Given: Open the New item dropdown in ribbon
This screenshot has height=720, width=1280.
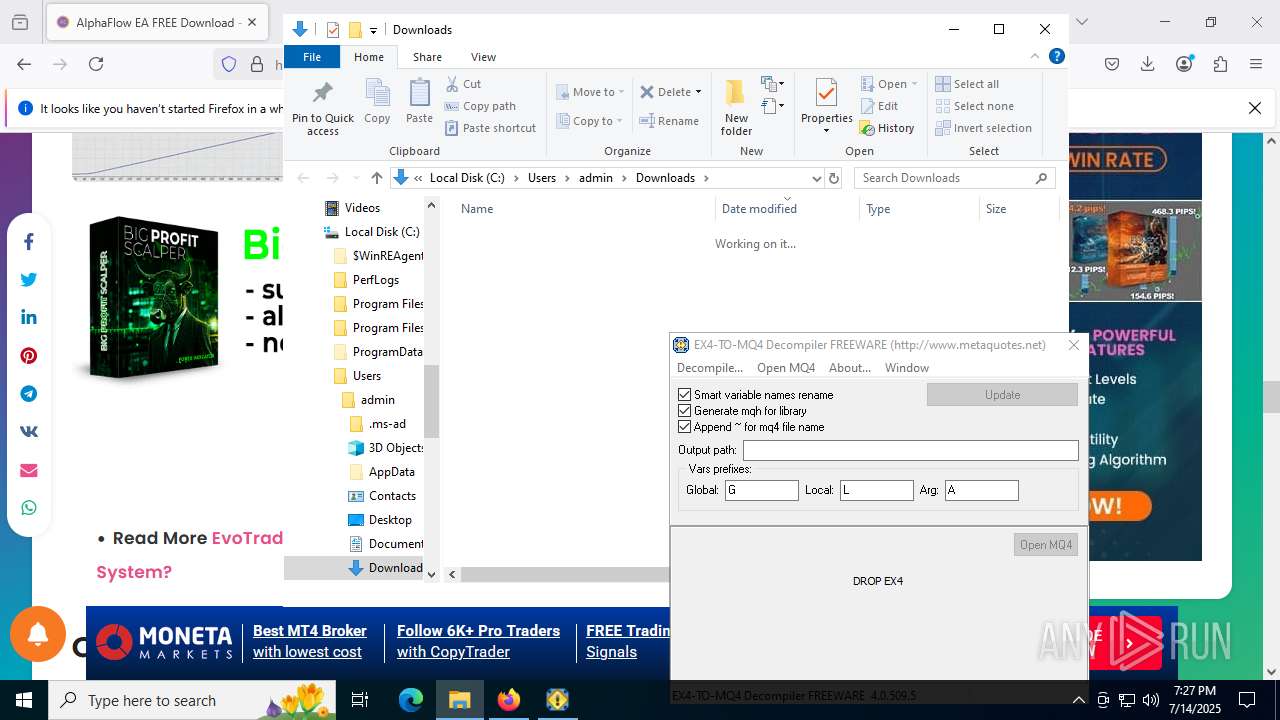Looking at the screenshot, I should coord(773,84).
